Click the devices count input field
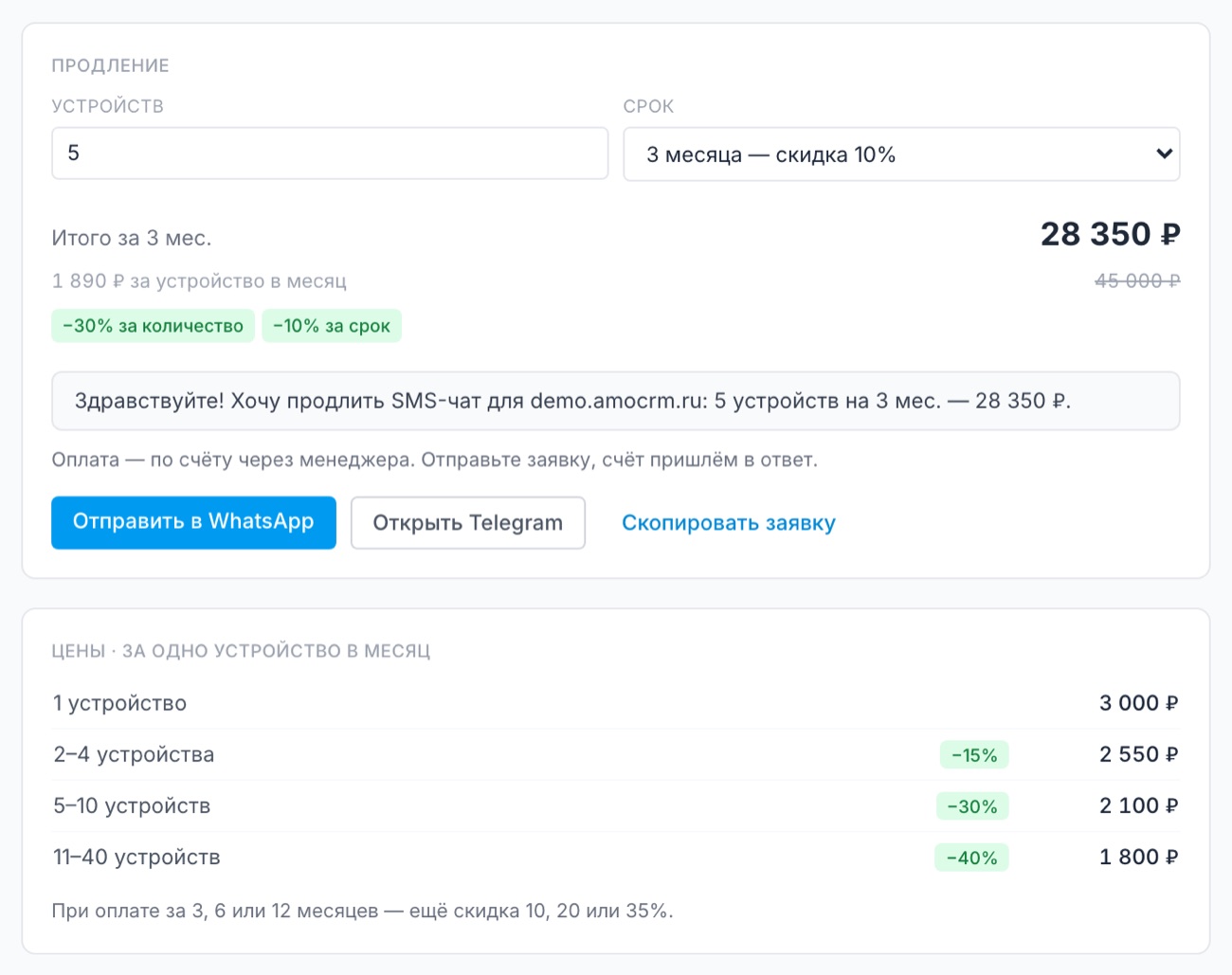1232x975 pixels. point(330,153)
